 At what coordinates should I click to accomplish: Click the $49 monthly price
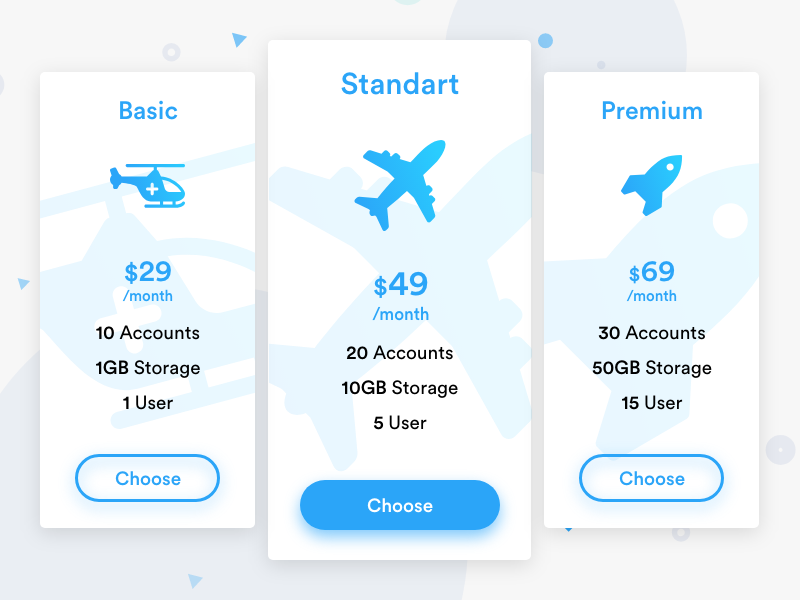tap(400, 285)
